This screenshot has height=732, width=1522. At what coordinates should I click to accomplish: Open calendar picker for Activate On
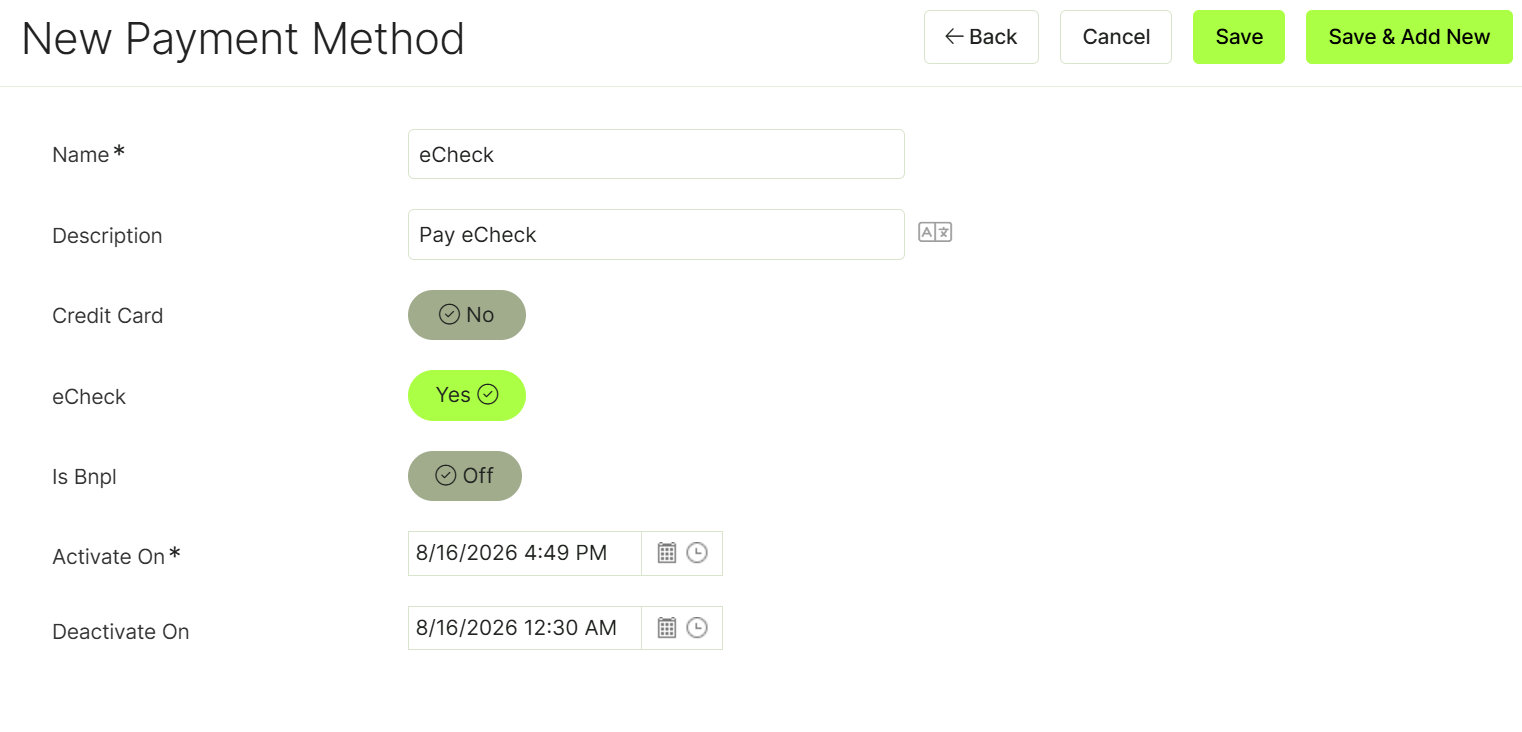click(667, 553)
